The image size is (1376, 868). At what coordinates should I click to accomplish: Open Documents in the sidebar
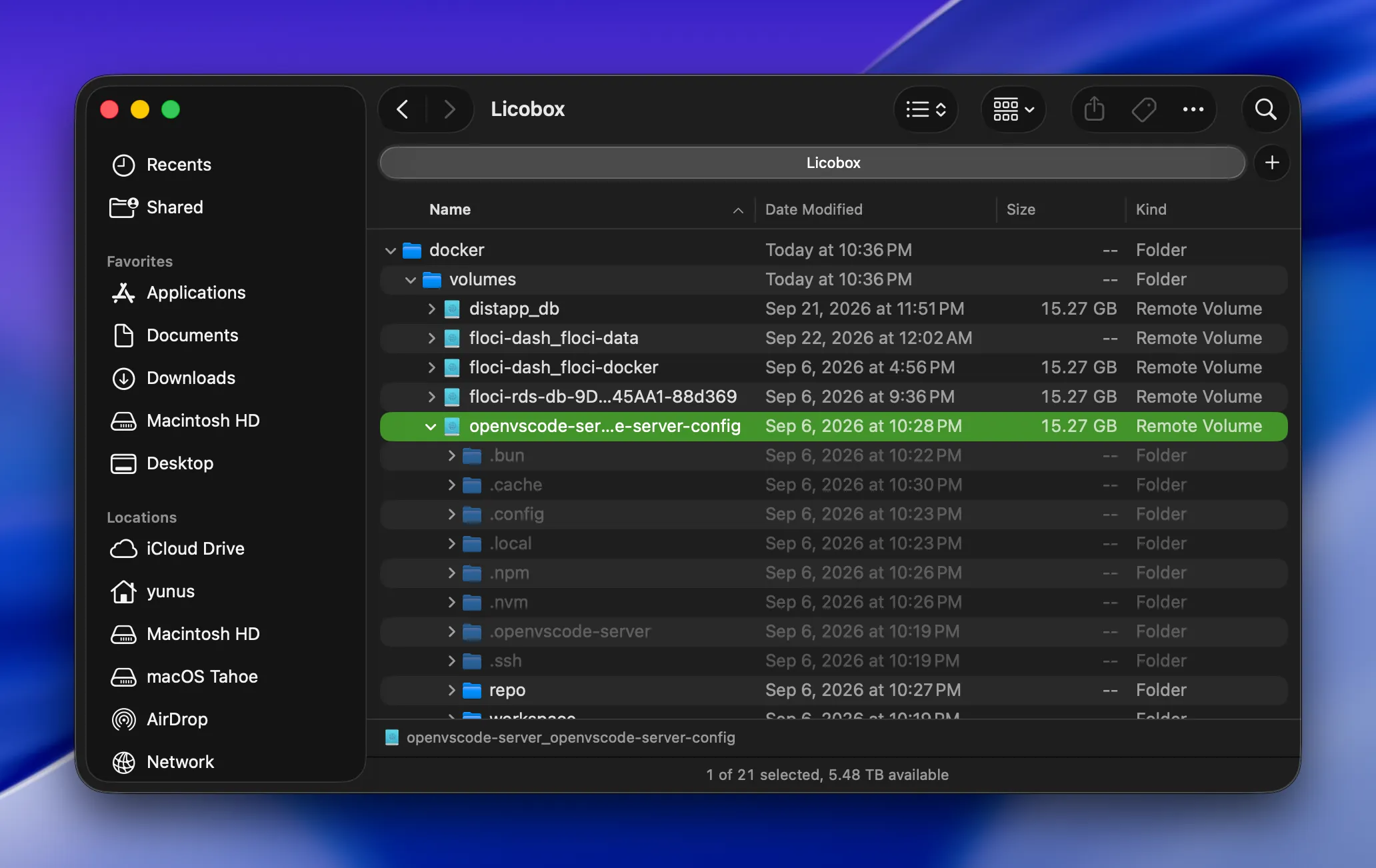click(x=175, y=335)
